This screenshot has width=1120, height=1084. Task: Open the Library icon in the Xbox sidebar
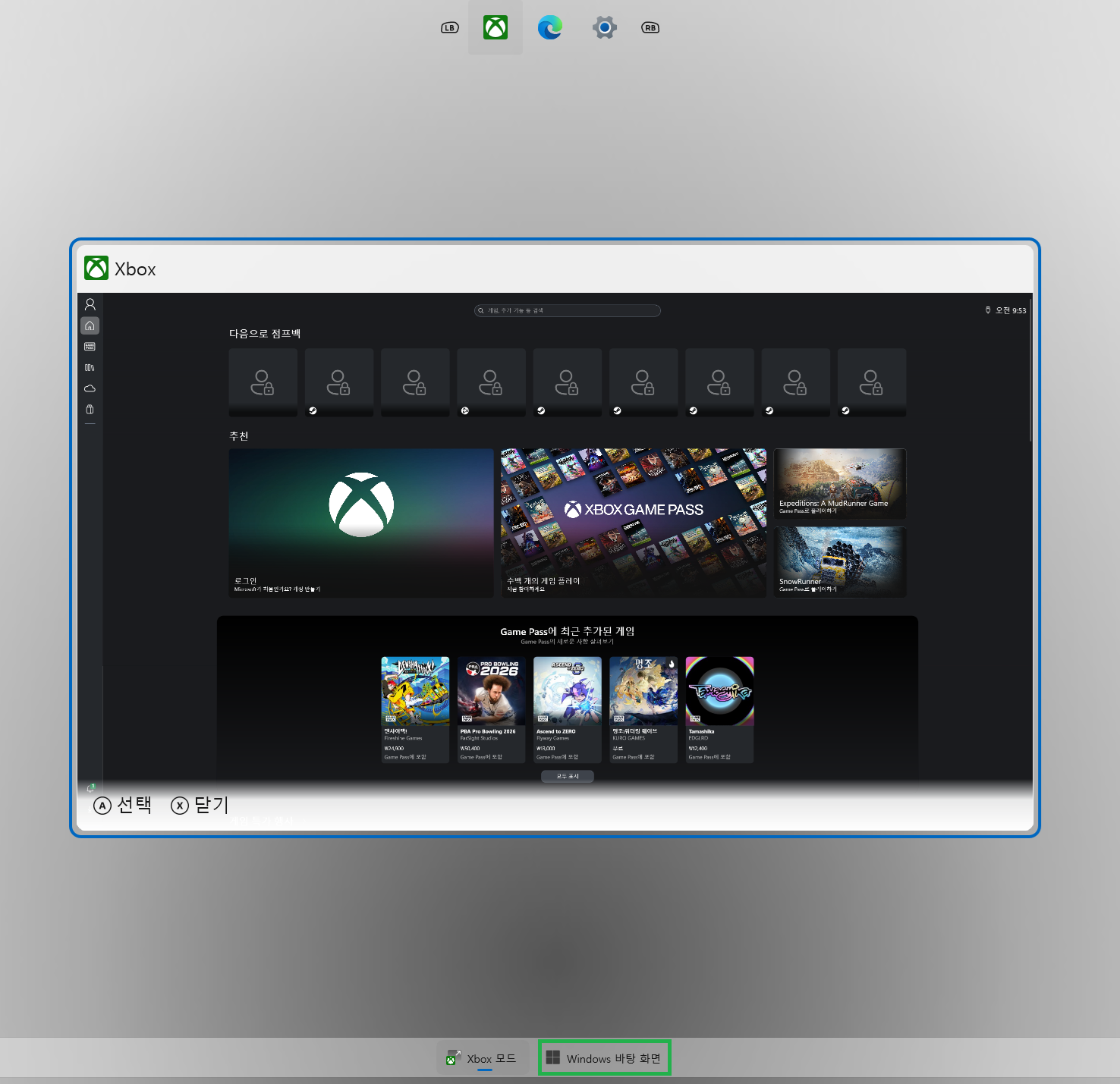click(90, 367)
